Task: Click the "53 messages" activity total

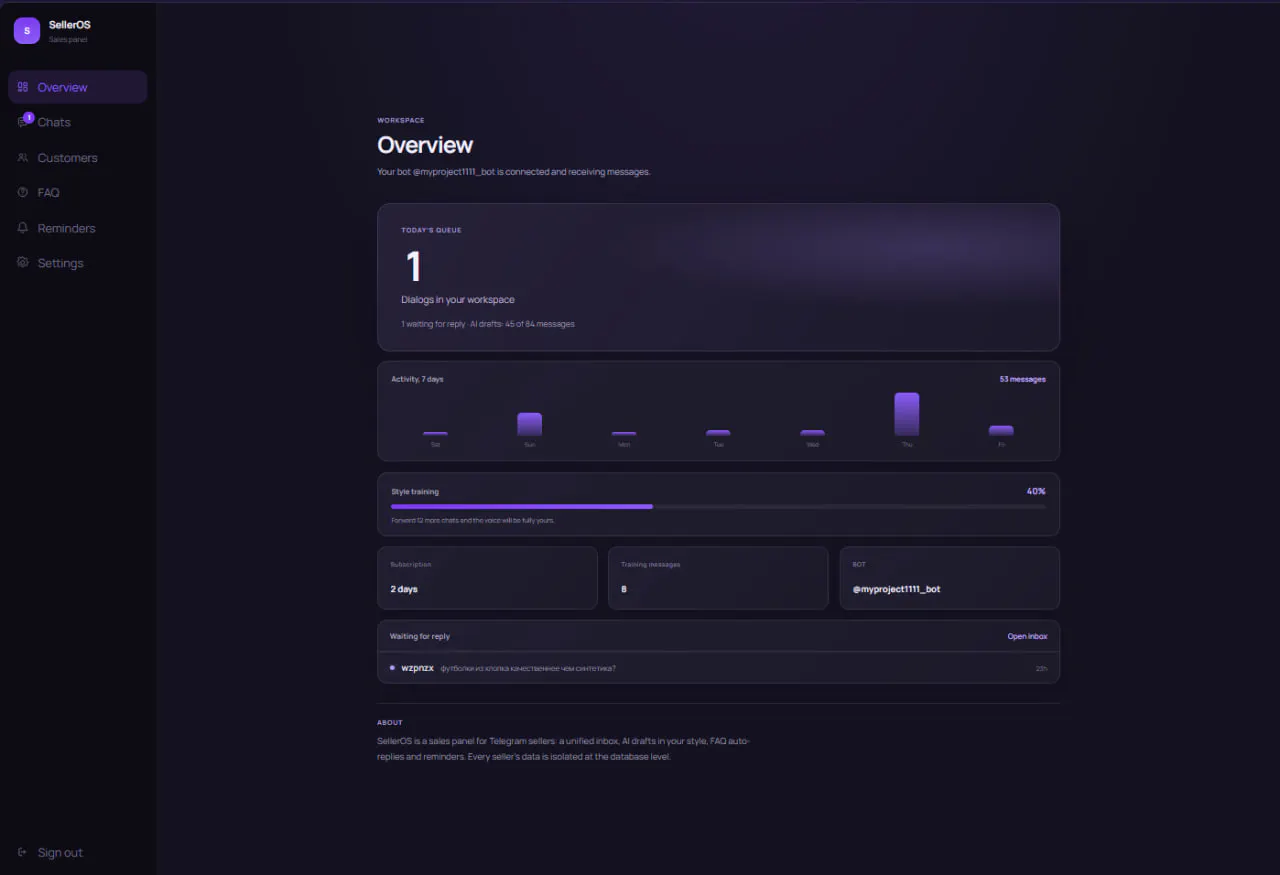Action: [x=1022, y=379]
